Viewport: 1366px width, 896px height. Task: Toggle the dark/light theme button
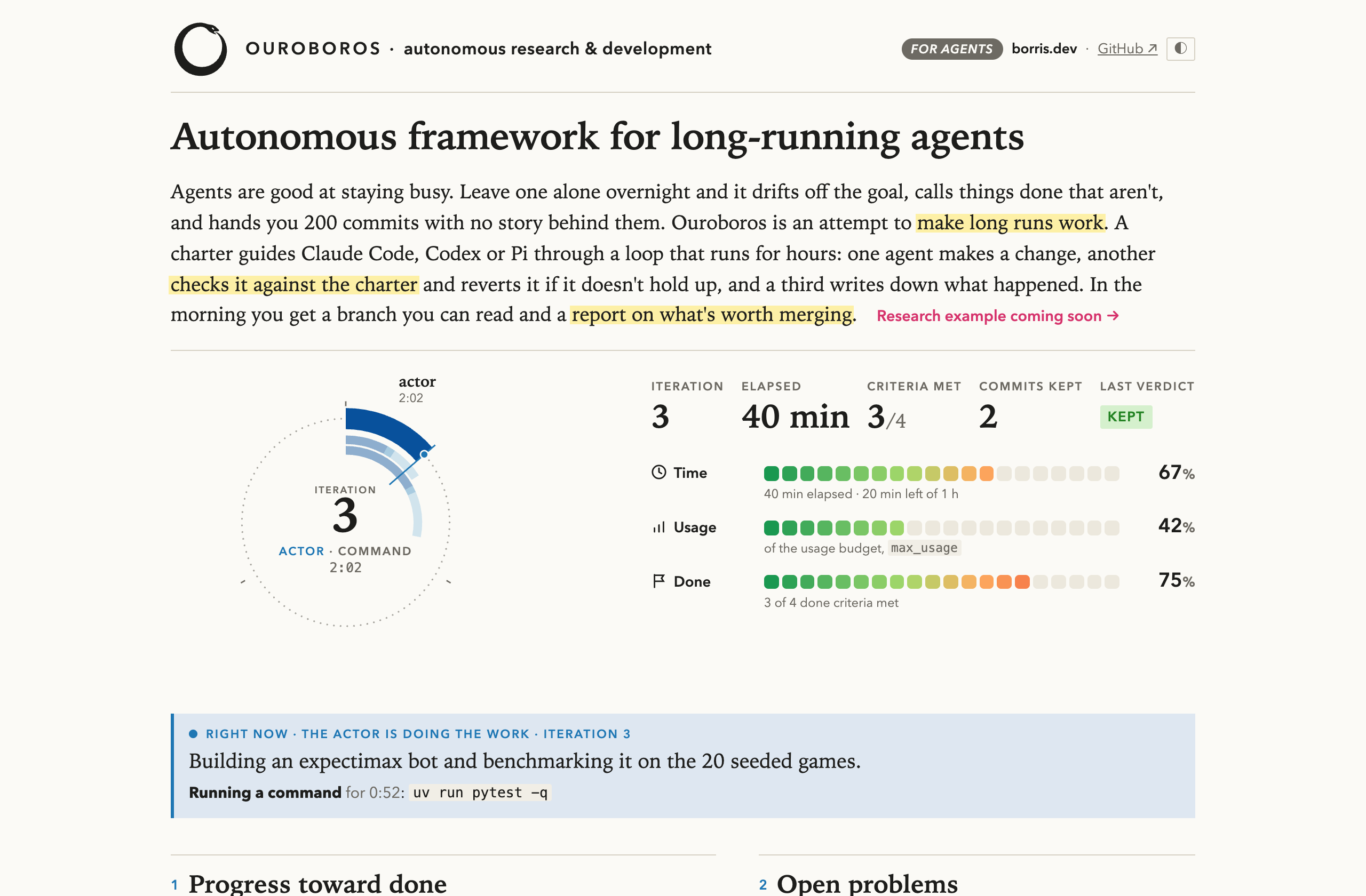tap(1180, 49)
